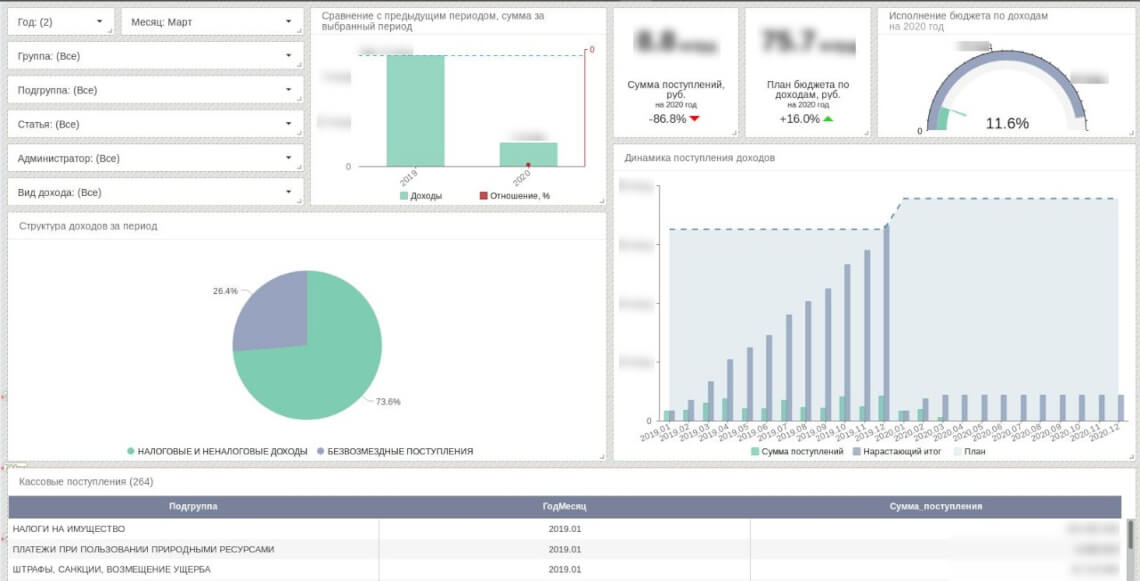Open the Статья: (Все) dropdown
The height and width of the screenshot is (581, 1140).
[x=156, y=124]
